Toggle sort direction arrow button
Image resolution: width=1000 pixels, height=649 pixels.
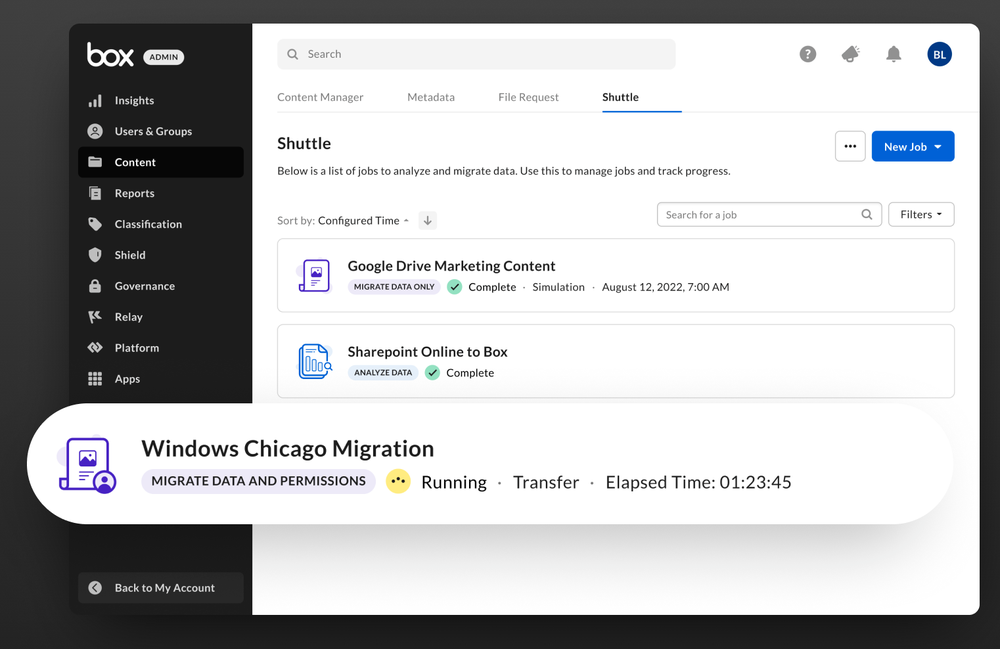tap(428, 221)
